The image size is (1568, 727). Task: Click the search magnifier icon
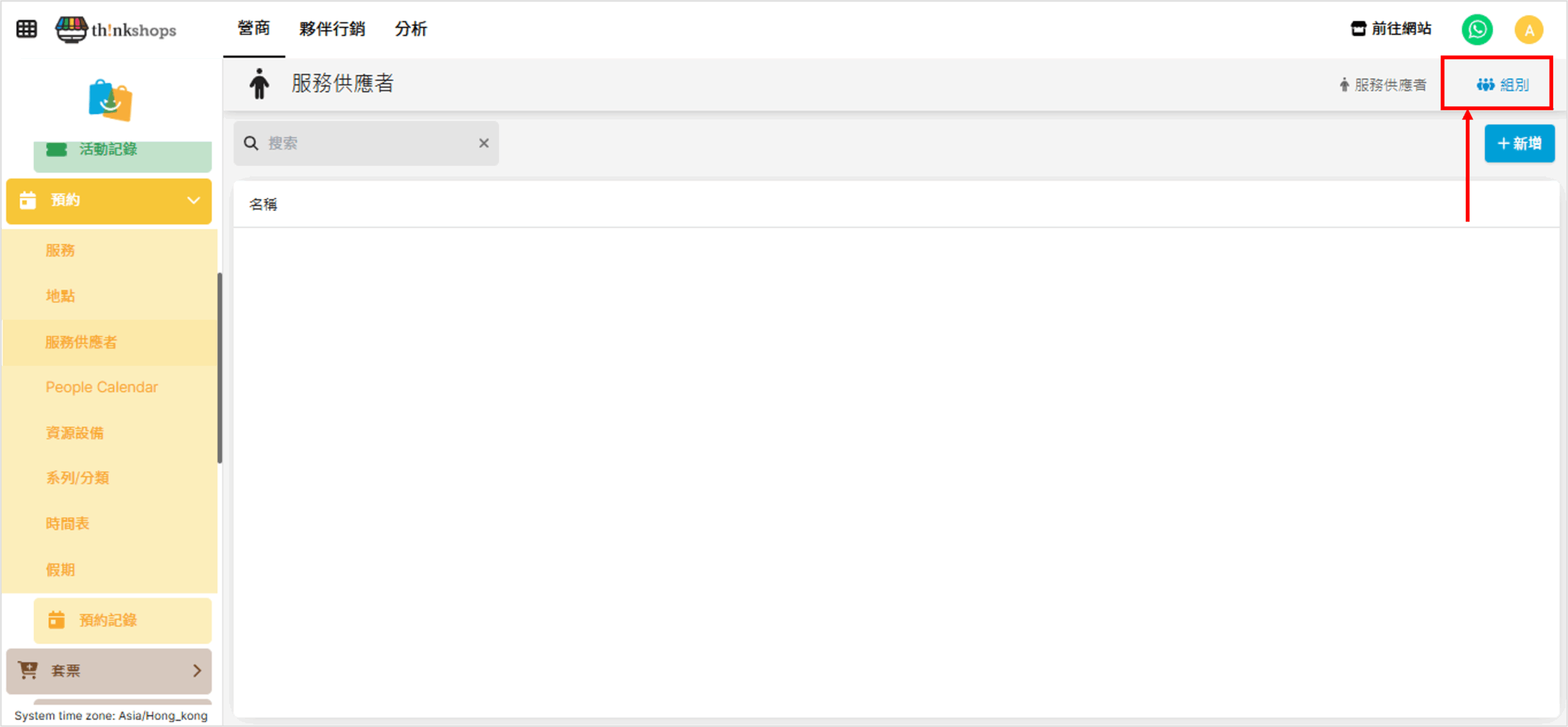tap(251, 143)
